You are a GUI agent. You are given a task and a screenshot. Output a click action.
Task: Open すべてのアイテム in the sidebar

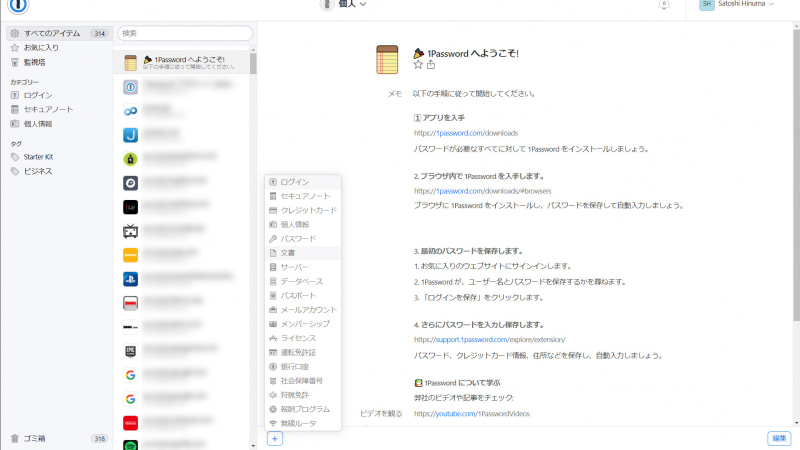click(58, 33)
